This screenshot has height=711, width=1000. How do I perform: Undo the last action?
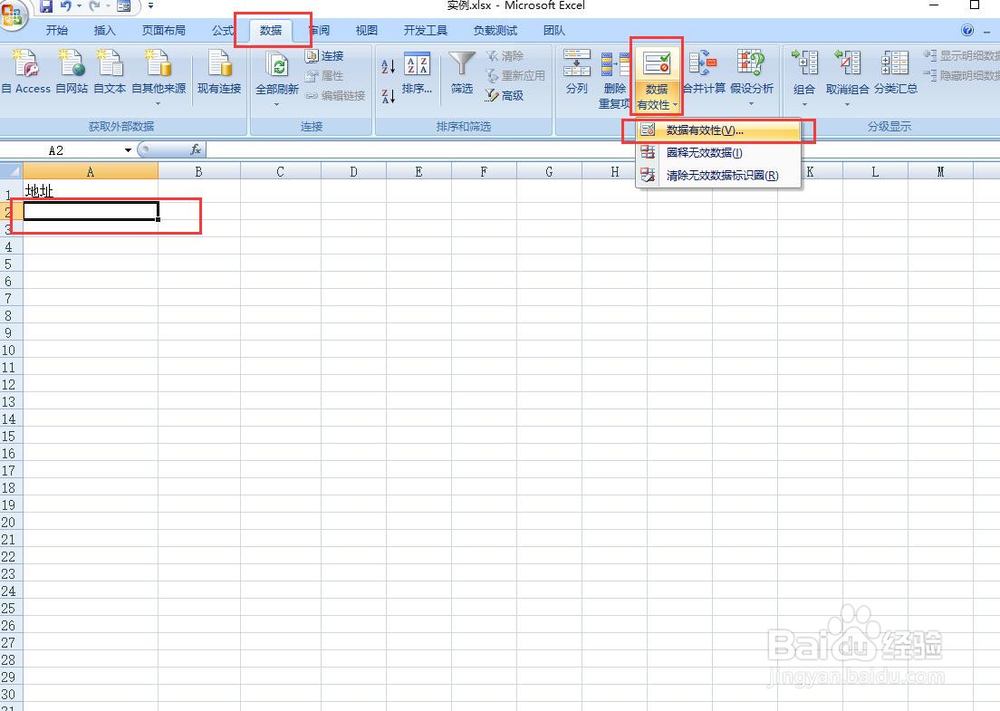(66, 6)
